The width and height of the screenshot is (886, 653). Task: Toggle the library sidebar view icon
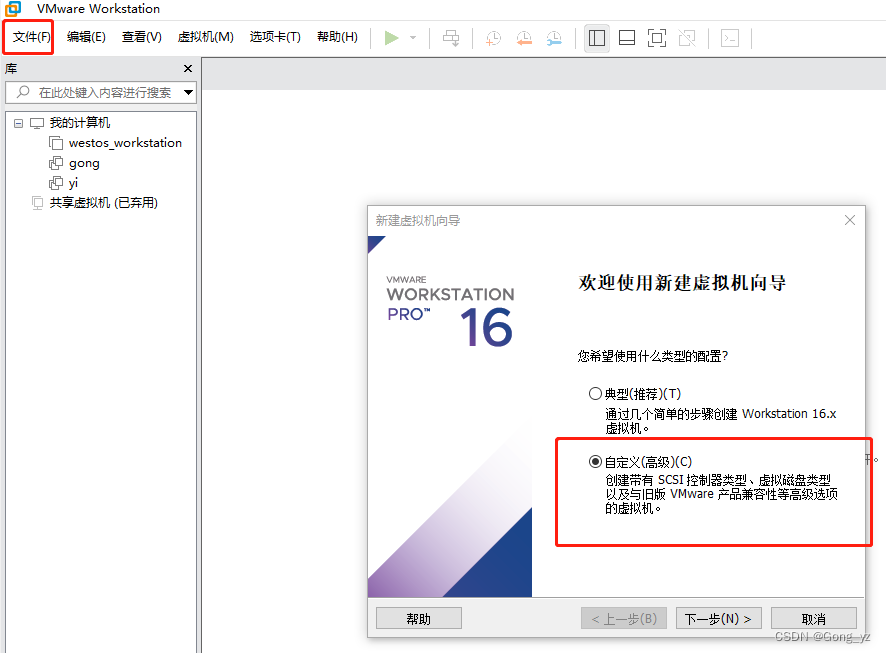597,38
